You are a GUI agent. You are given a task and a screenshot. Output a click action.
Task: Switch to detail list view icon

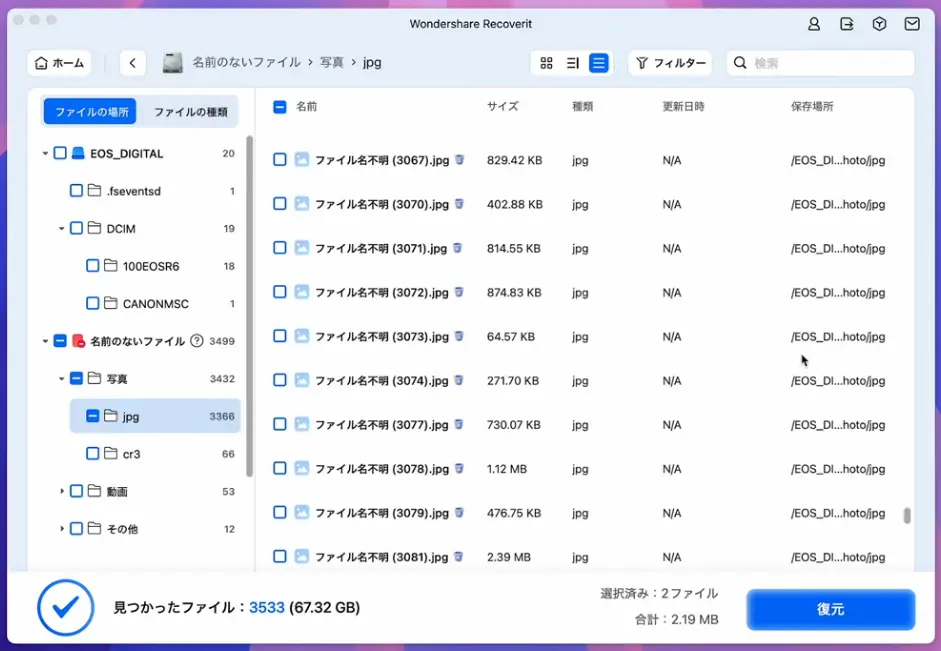573,63
